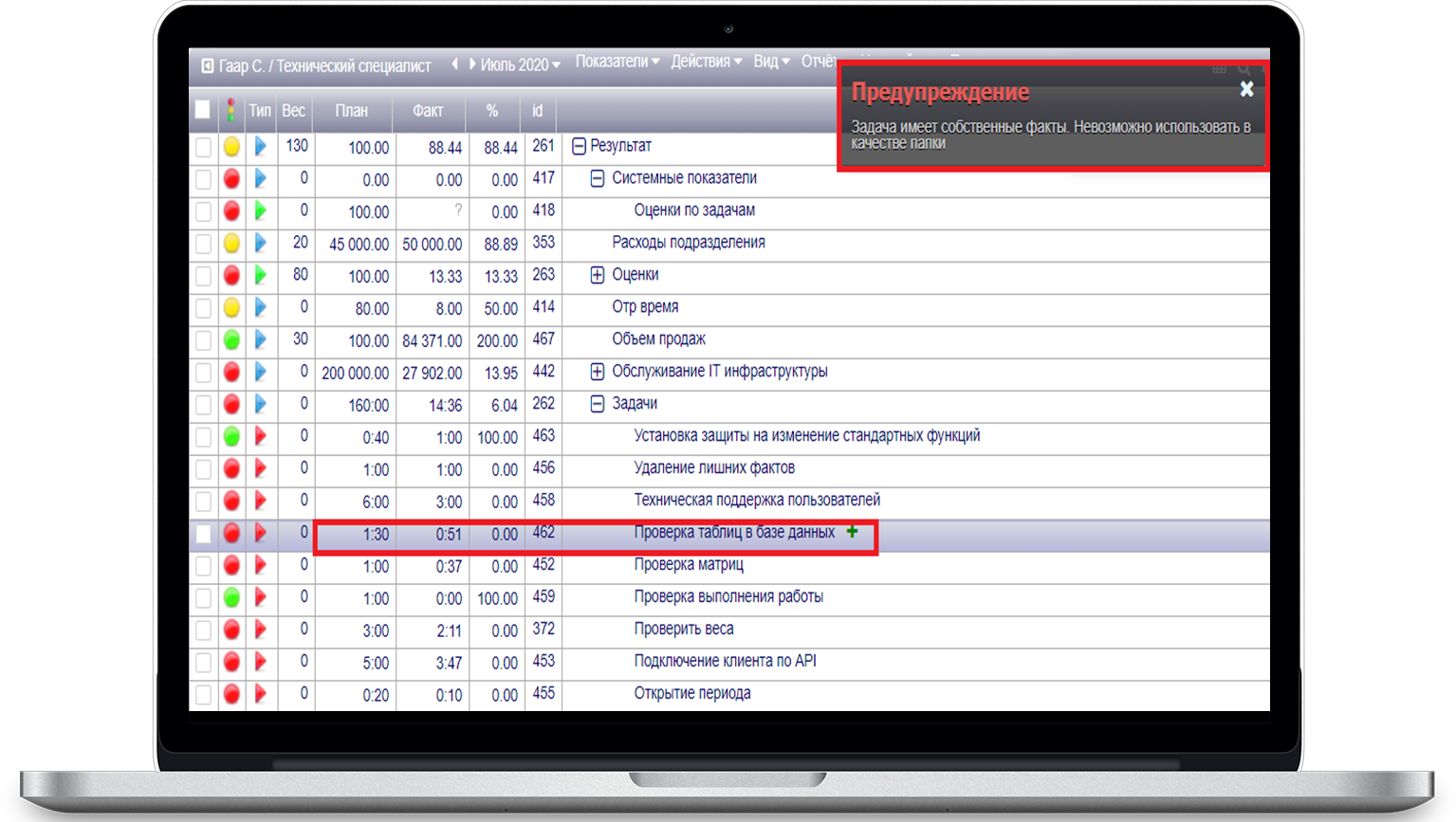Click yellow status circle on Результат row
The image size is (1456, 822).
click(x=231, y=147)
